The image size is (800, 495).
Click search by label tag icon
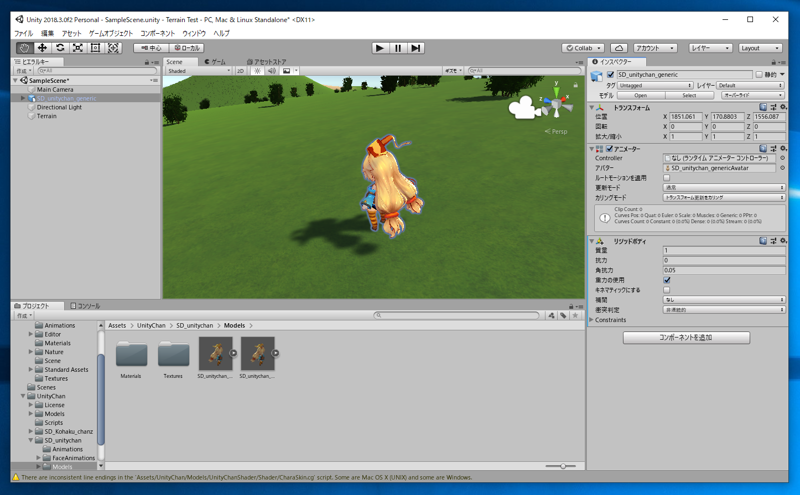(563, 315)
